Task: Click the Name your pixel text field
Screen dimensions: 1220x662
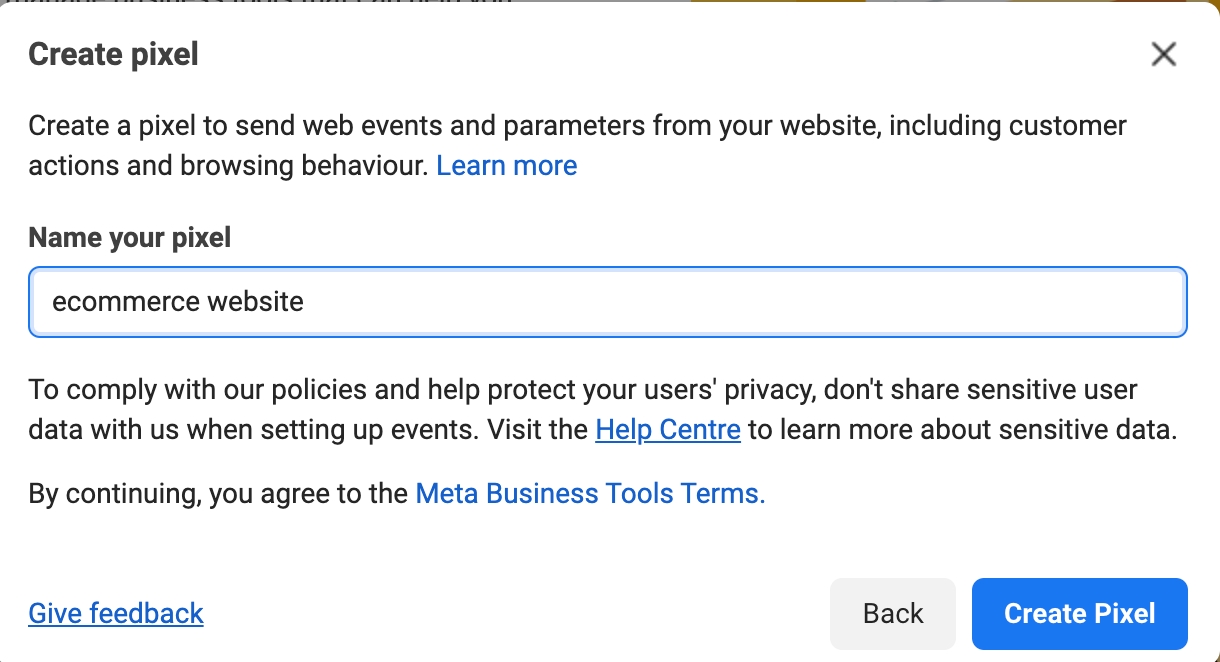Action: coord(607,301)
